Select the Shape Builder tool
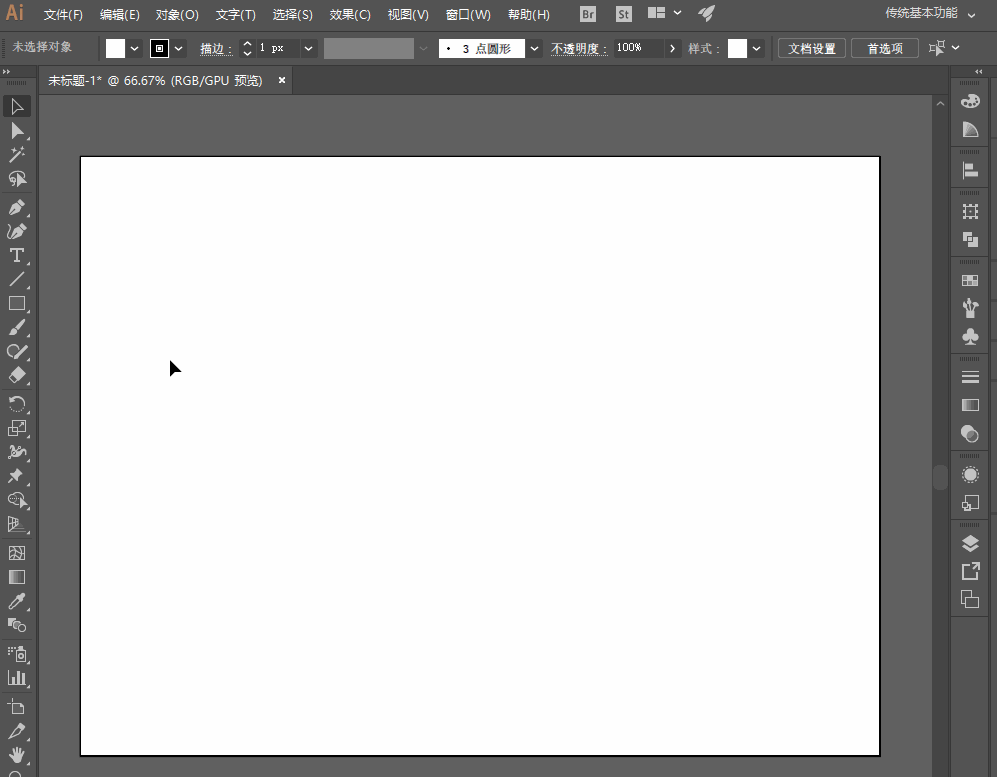The image size is (997, 777). (x=17, y=500)
